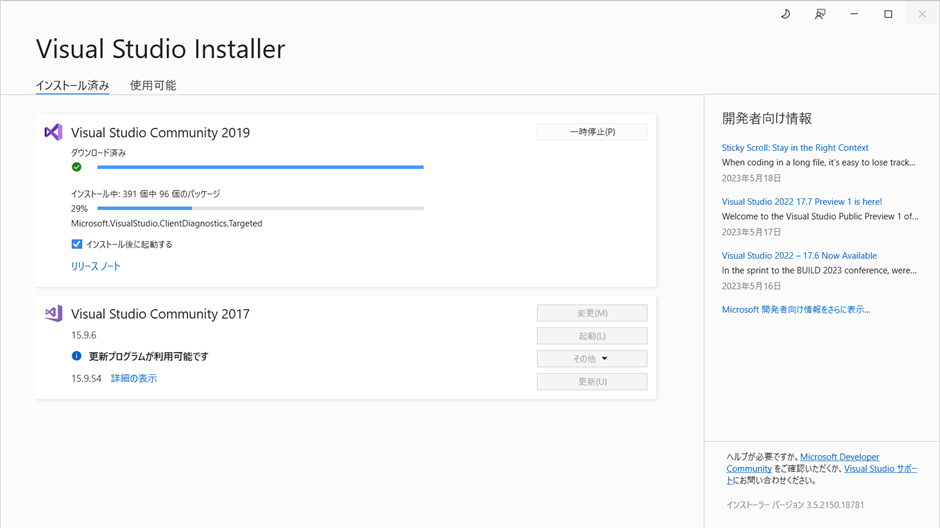This screenshot has width=940, height=528.
Task: Maximize the installer window
Action: 888,14
